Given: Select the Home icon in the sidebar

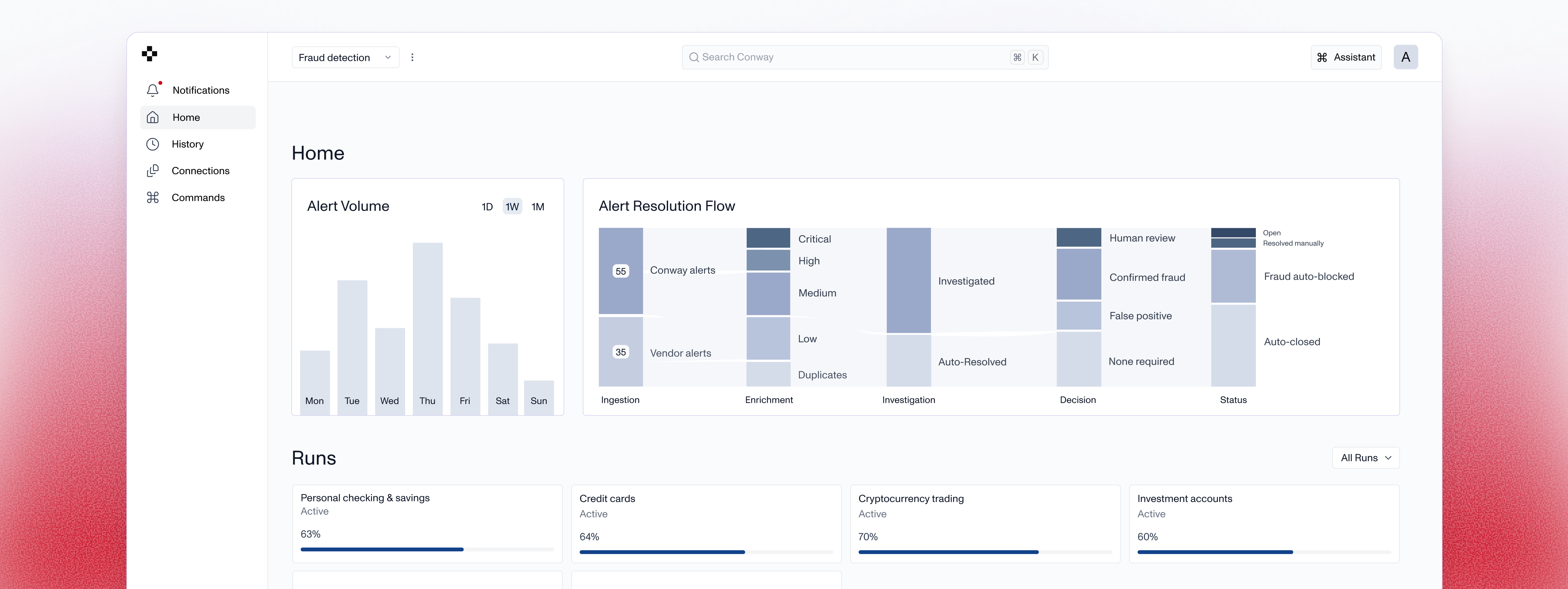Looking at the screenshot, I should (153, 117).
